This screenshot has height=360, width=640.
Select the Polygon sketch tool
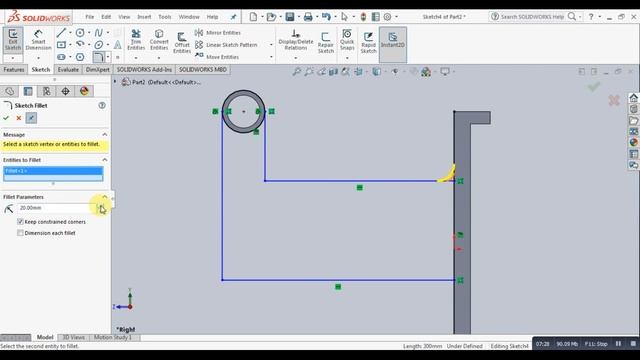point(80,57)
